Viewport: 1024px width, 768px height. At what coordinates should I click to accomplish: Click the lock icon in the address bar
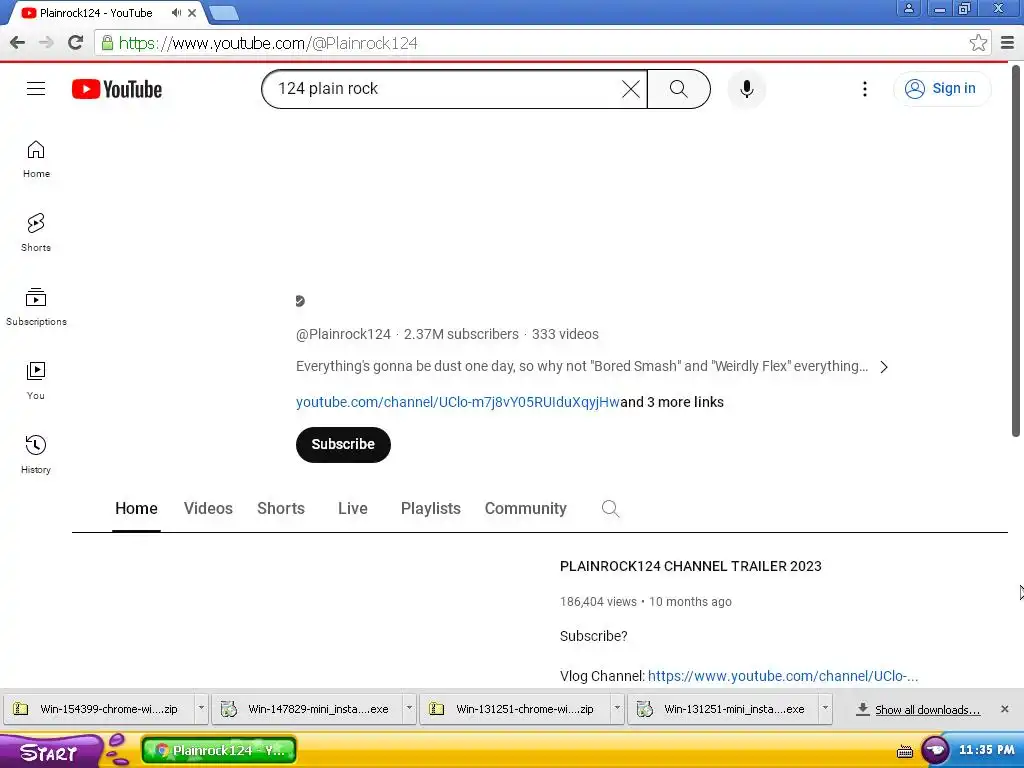pos(107,43)
